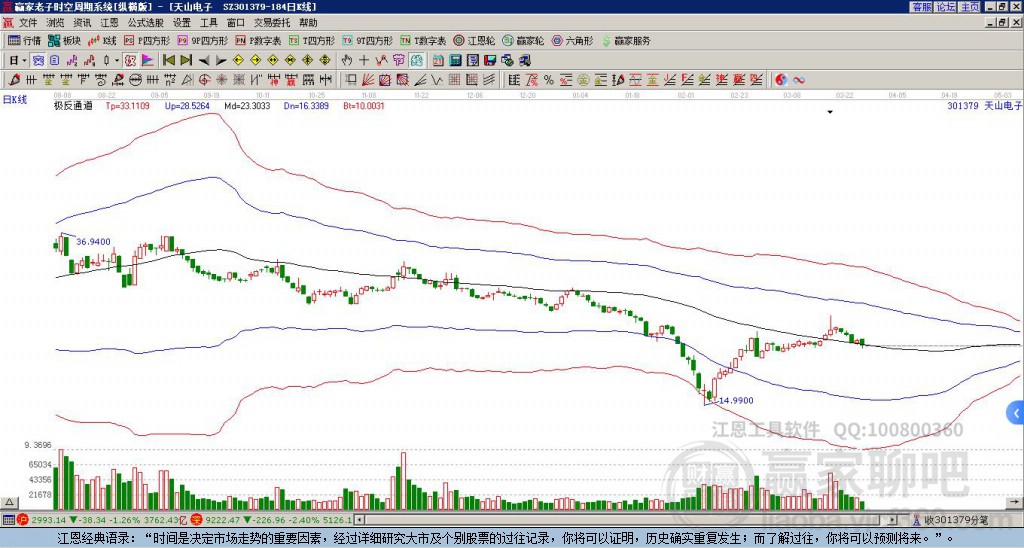The image size is (1024, 548).
Task: Click the blue-red wave cycle icon
Action: (799, 80)
